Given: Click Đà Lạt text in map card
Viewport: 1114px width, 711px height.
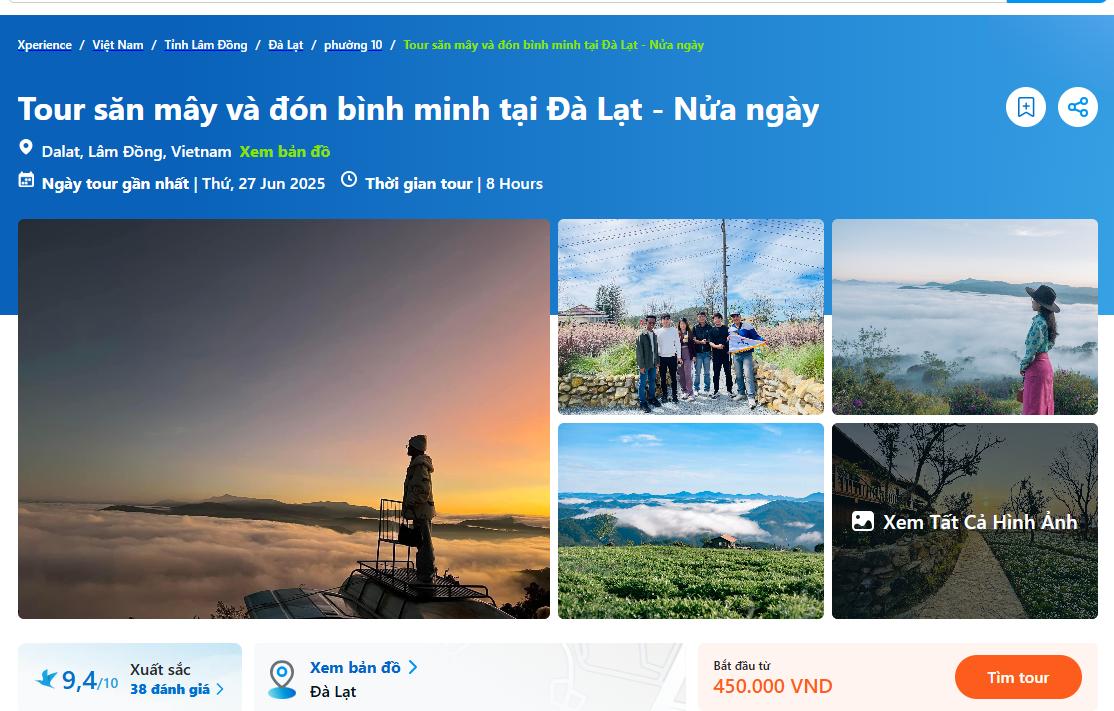Looking at the screenshot, I should pyautogui.click(x=333, y=691).
